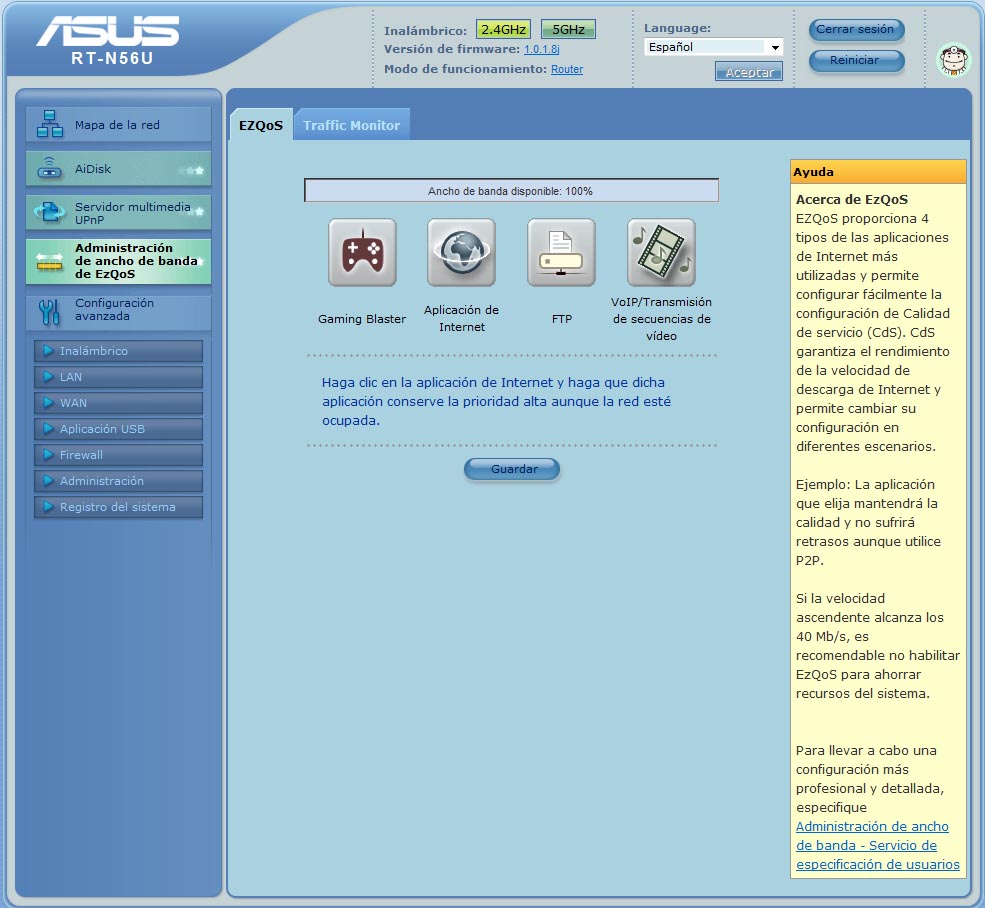
Task: Choose the VoIP/video streaming film icon
Action: 661,252
